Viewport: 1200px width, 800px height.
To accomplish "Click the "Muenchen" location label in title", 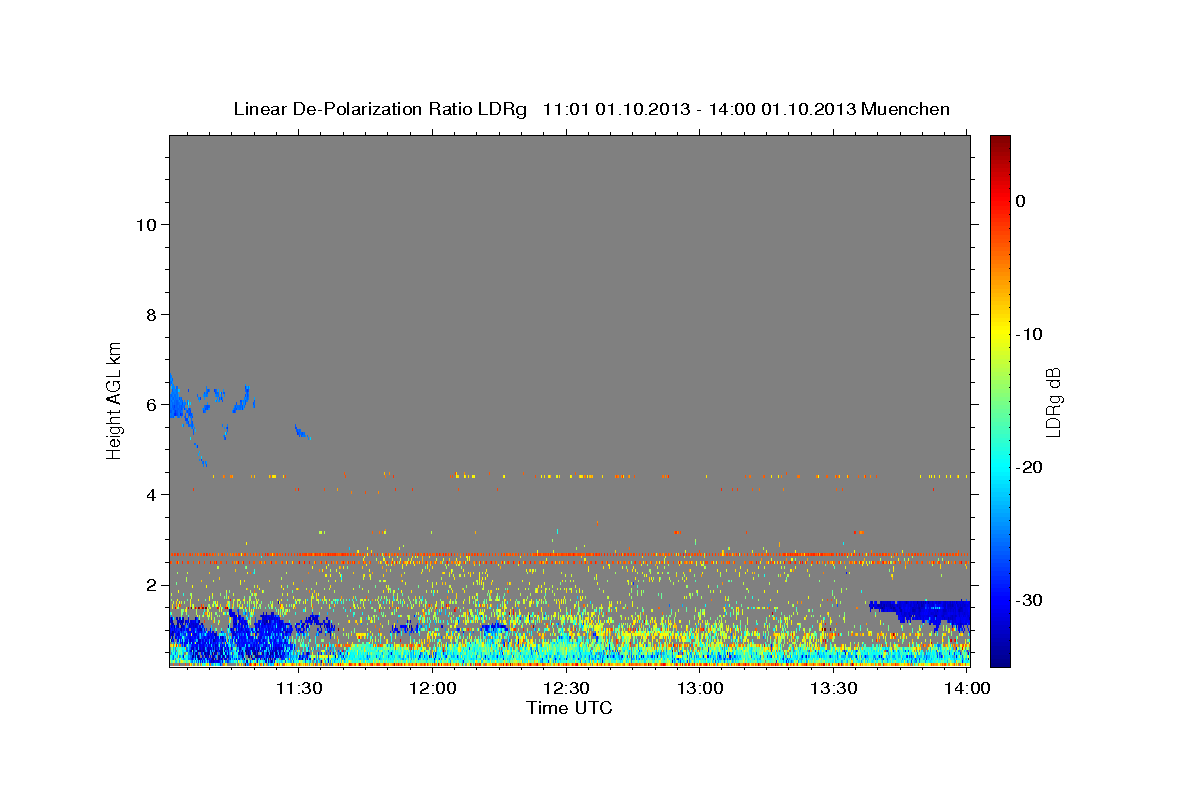I will click(907, 109).
